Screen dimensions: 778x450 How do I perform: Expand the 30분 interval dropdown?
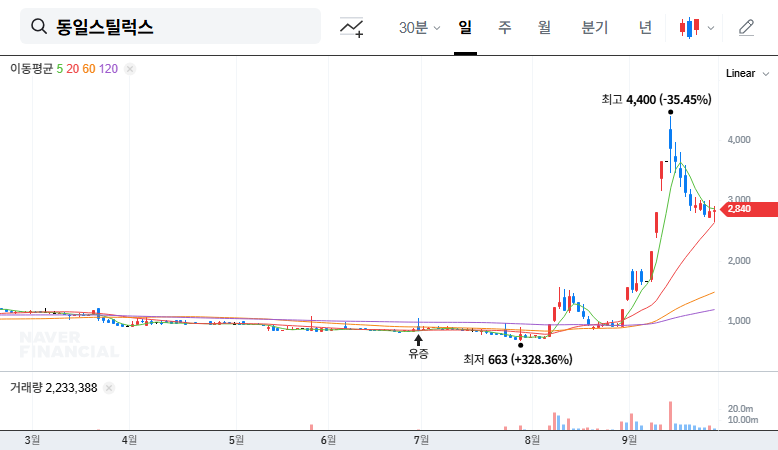pyautogui.click(x=419, y=27)
